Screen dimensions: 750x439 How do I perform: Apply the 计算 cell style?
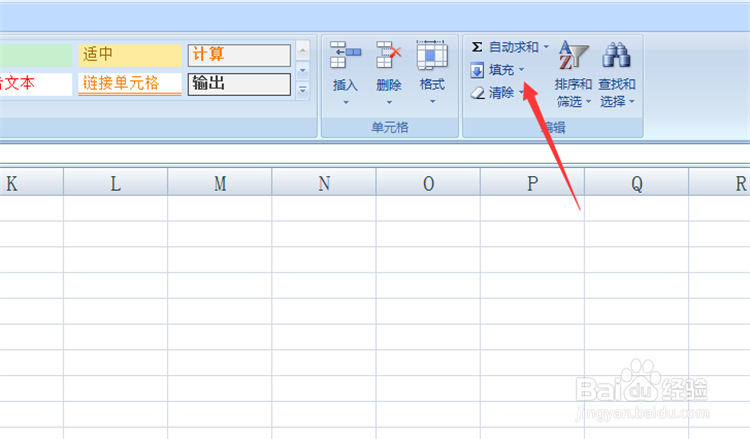point(239,55)
